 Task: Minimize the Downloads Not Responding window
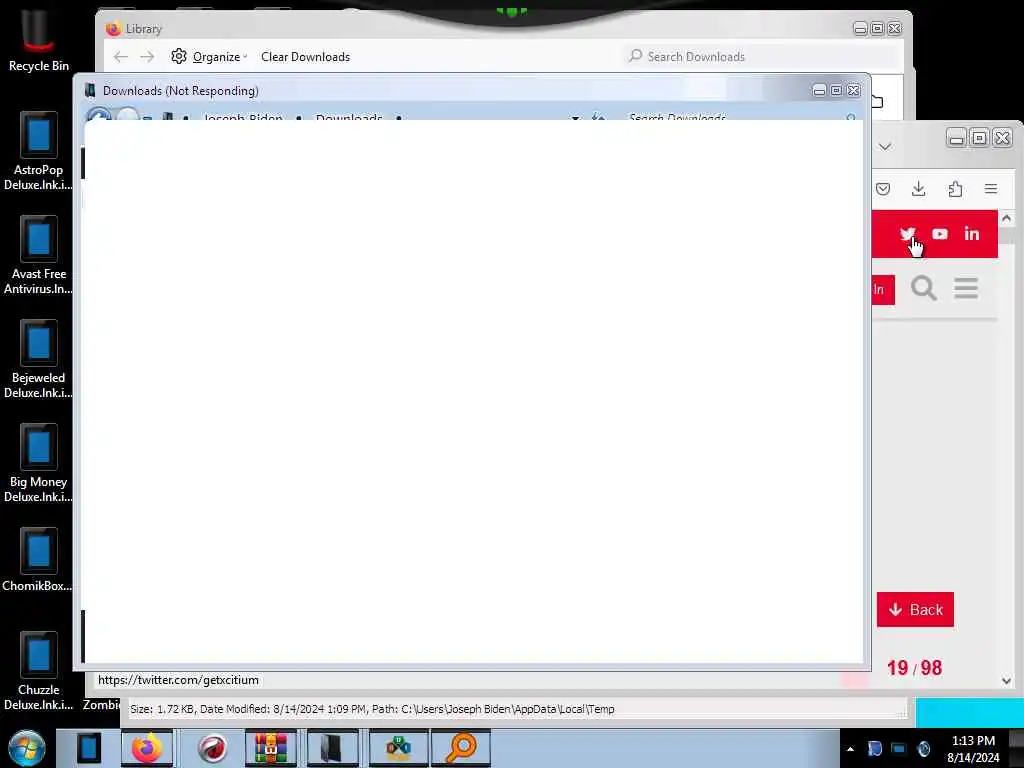[820, 91]
